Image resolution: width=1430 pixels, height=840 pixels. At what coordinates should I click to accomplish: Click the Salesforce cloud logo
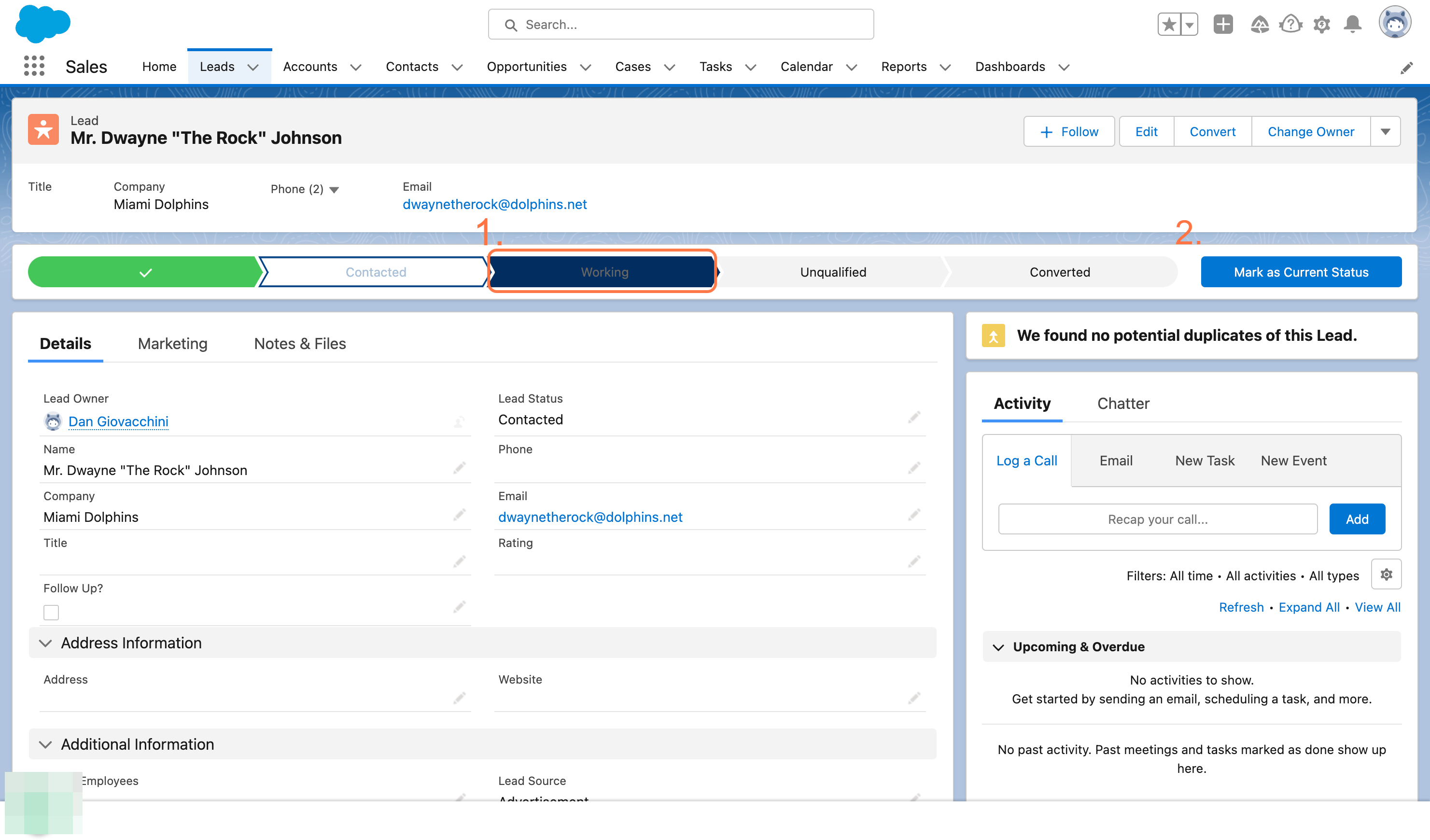(x=42, y=24)
